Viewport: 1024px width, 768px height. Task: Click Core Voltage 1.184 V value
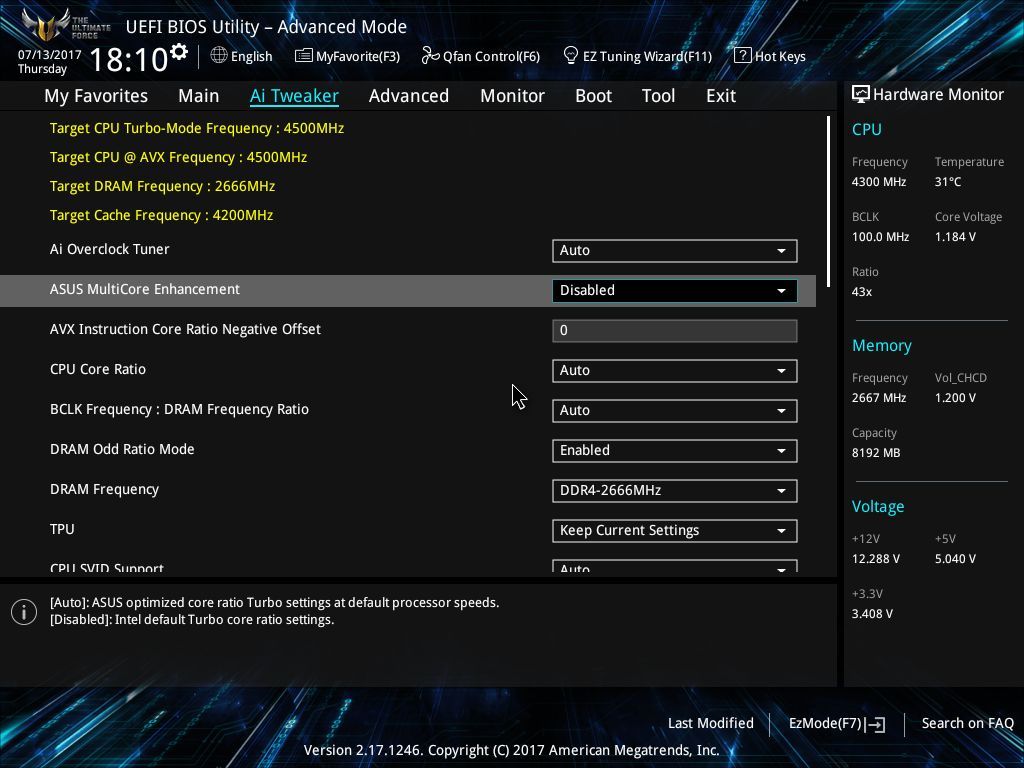(x=955, y=237)
